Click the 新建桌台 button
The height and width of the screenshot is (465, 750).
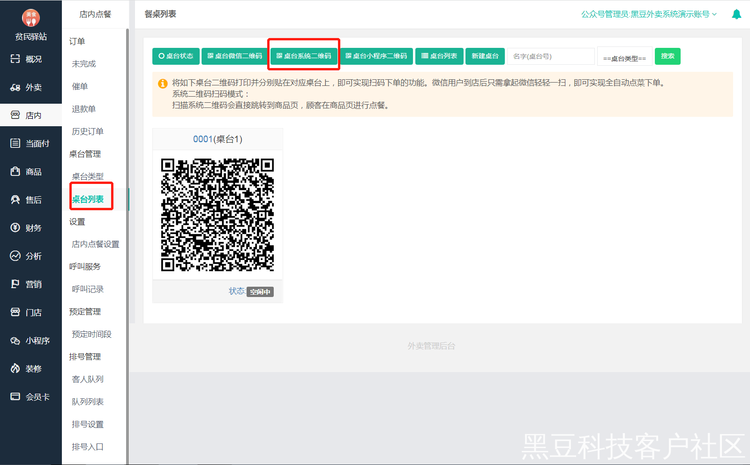pyautogui.click(x=485, y=56)
